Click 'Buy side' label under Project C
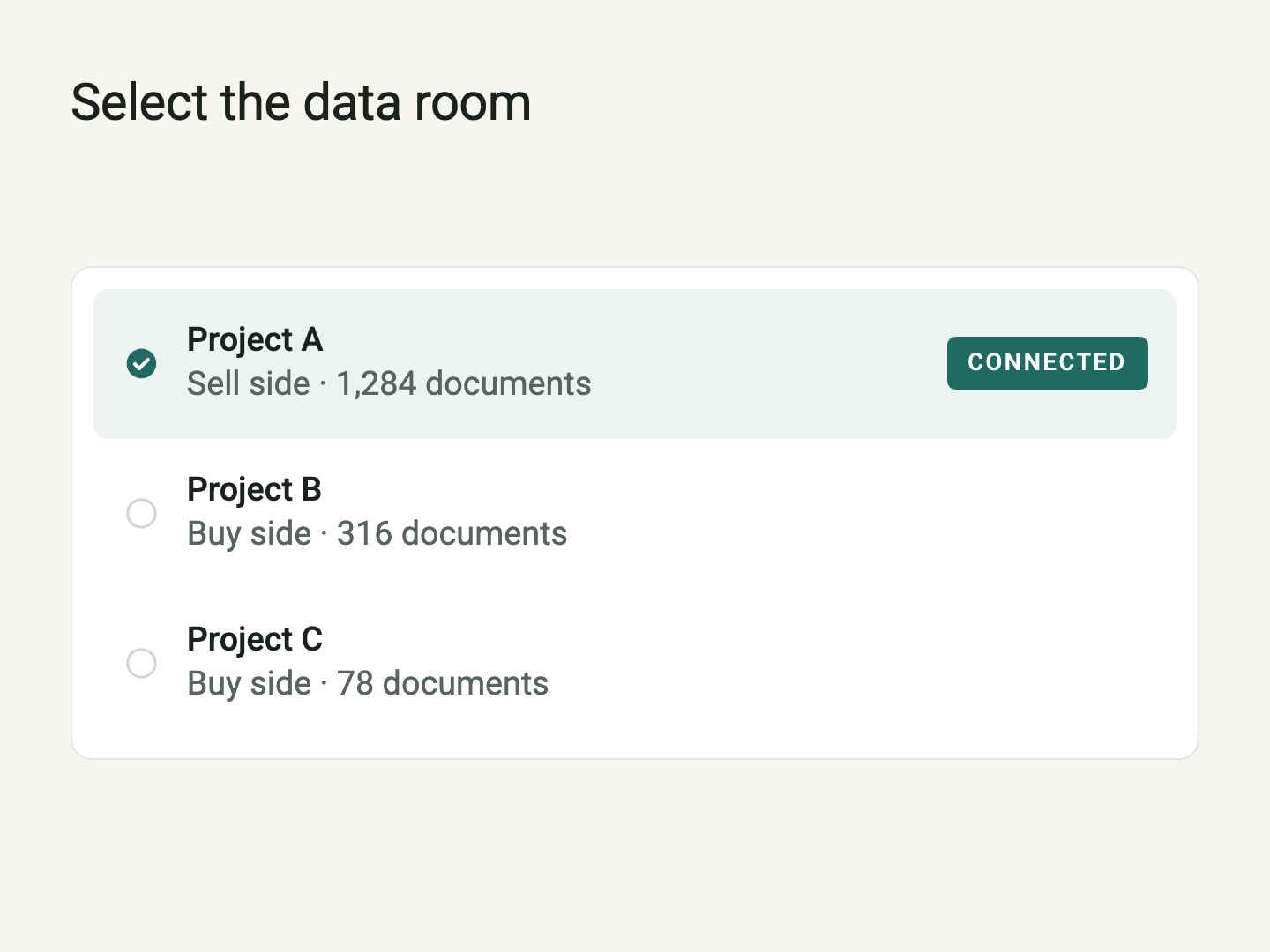 click(250, 684)
